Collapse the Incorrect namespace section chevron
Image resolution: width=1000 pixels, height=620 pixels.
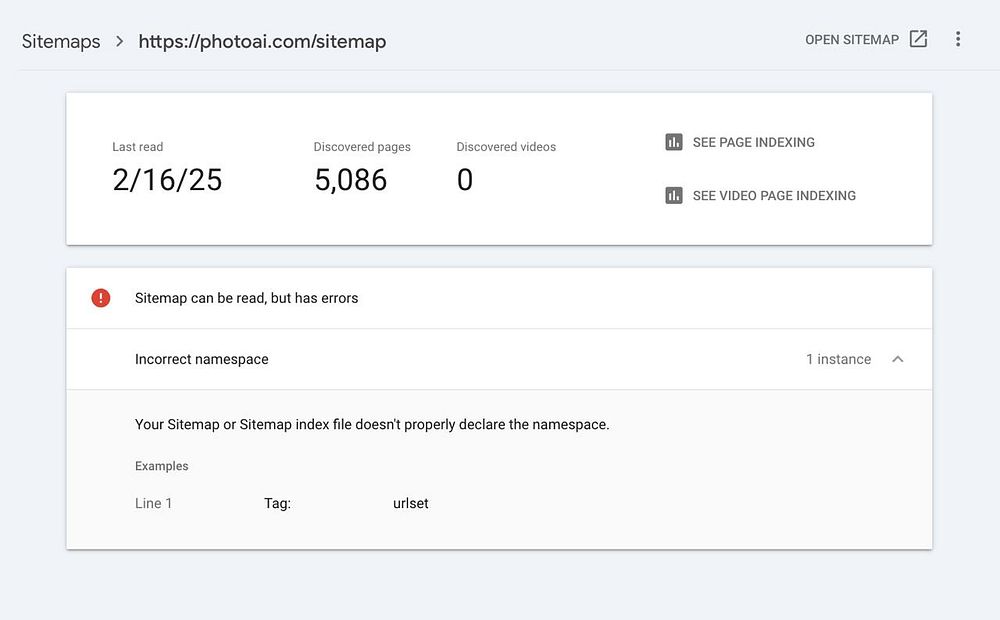tap(897, 359)
